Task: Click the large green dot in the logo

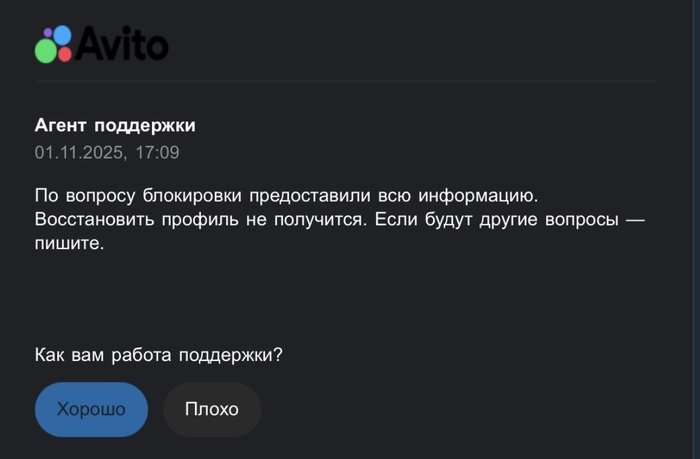Action: [45, 51]
